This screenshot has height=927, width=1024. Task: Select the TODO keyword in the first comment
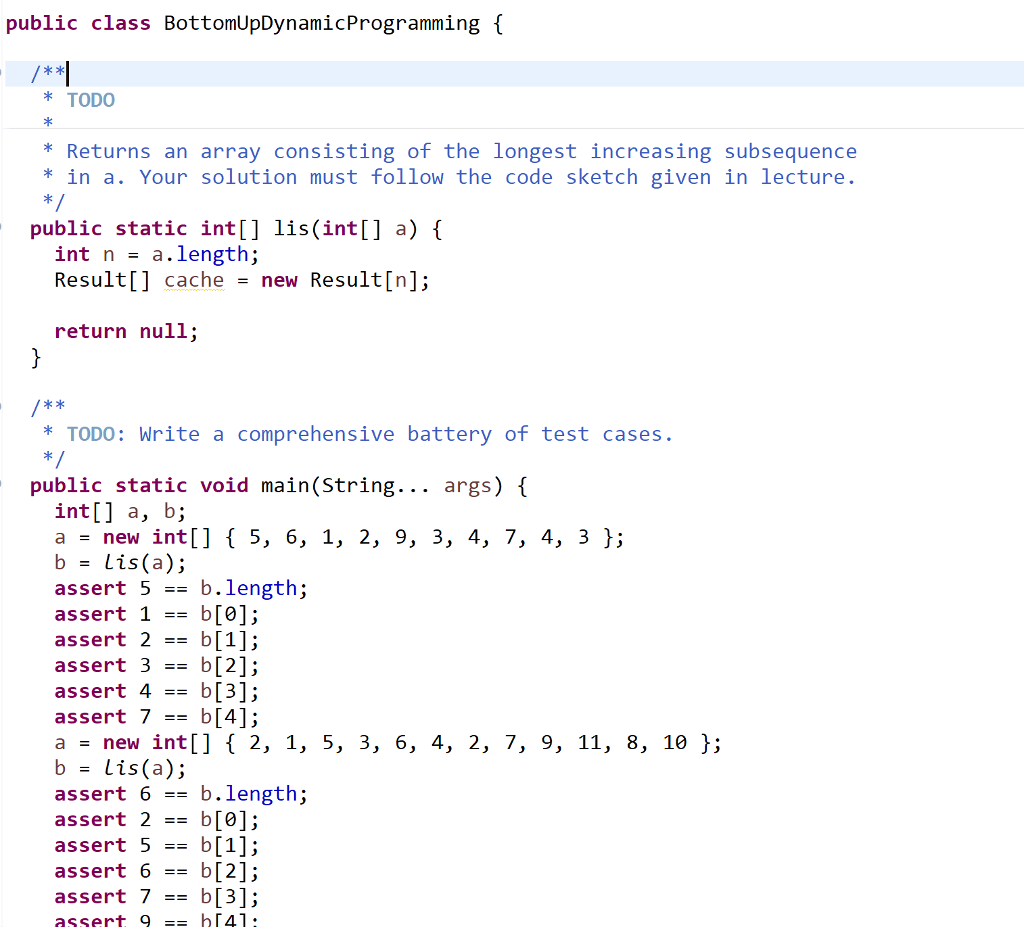(x=90, y=99)
